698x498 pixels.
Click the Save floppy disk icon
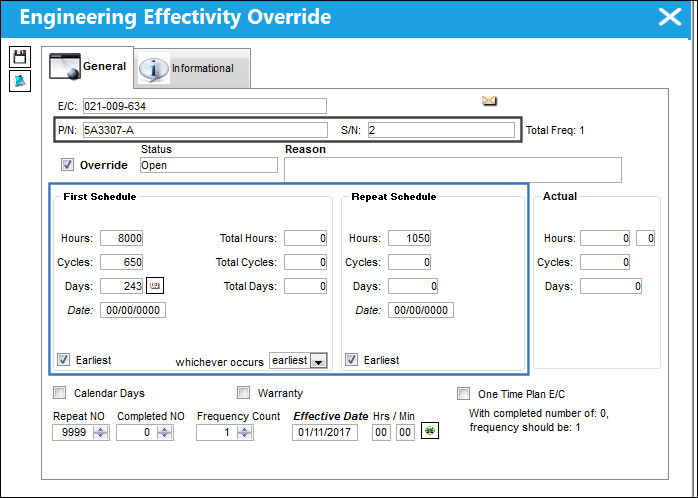[20, 57]
